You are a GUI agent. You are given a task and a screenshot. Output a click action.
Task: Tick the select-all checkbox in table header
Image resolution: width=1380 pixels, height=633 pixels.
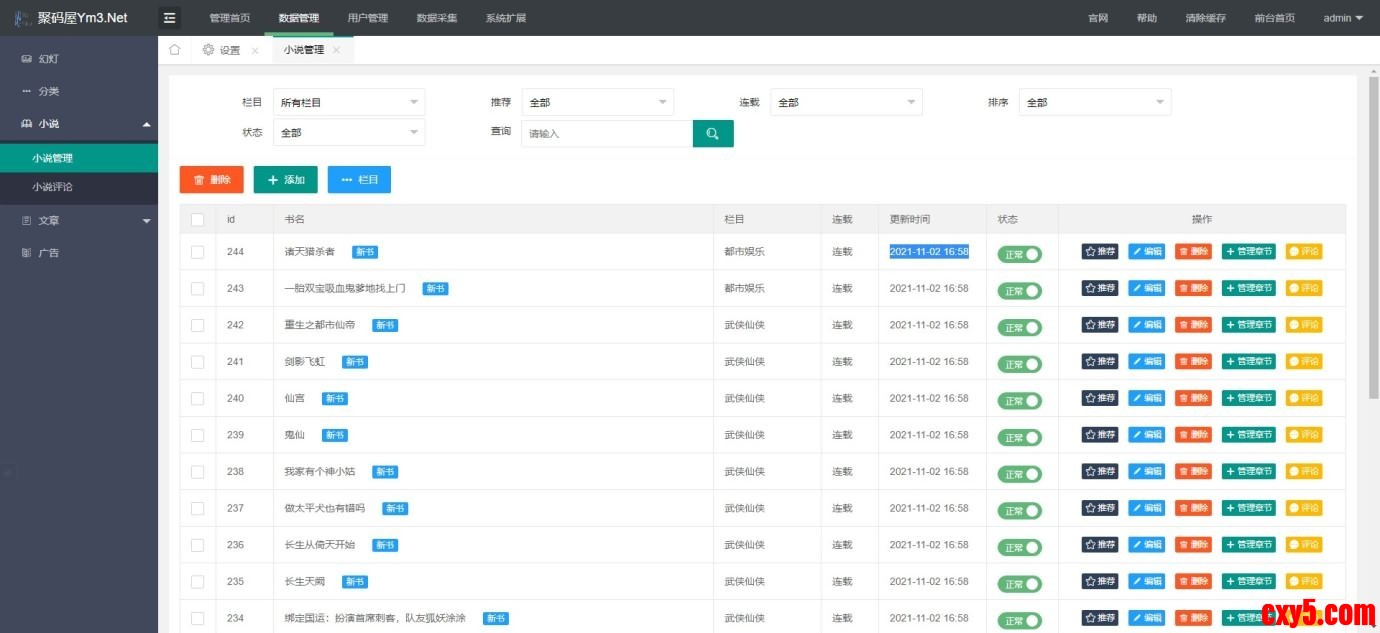click(197, 220)
